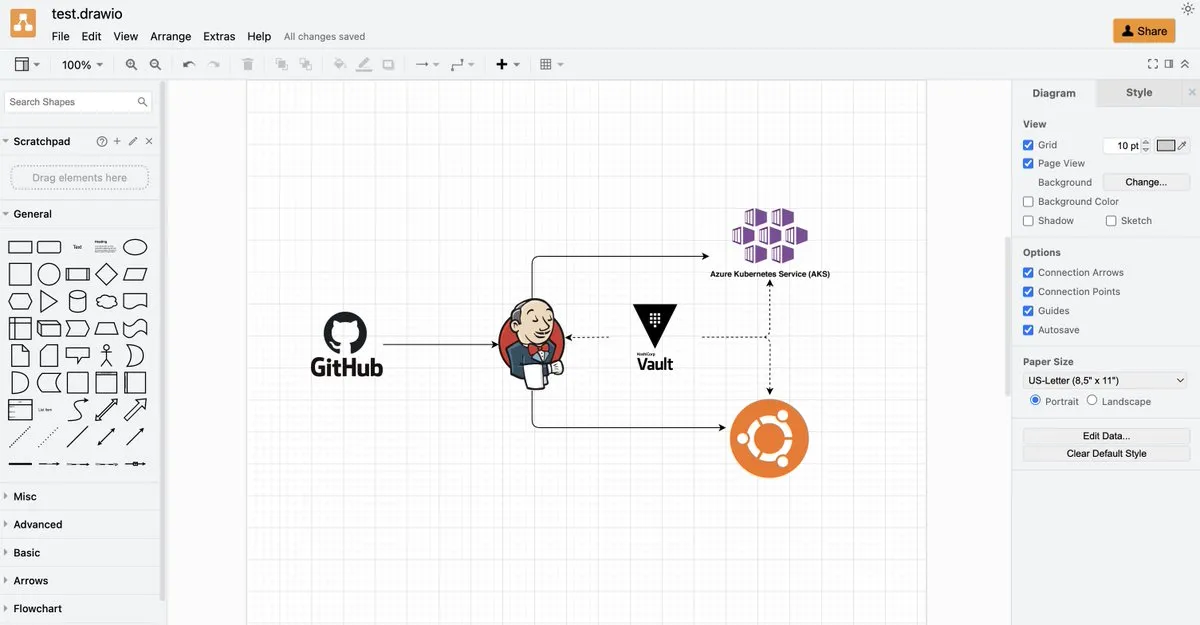Screen dimensions: 1200x625
Task: Click the zoom out magnifier icon
Action: 155,65
